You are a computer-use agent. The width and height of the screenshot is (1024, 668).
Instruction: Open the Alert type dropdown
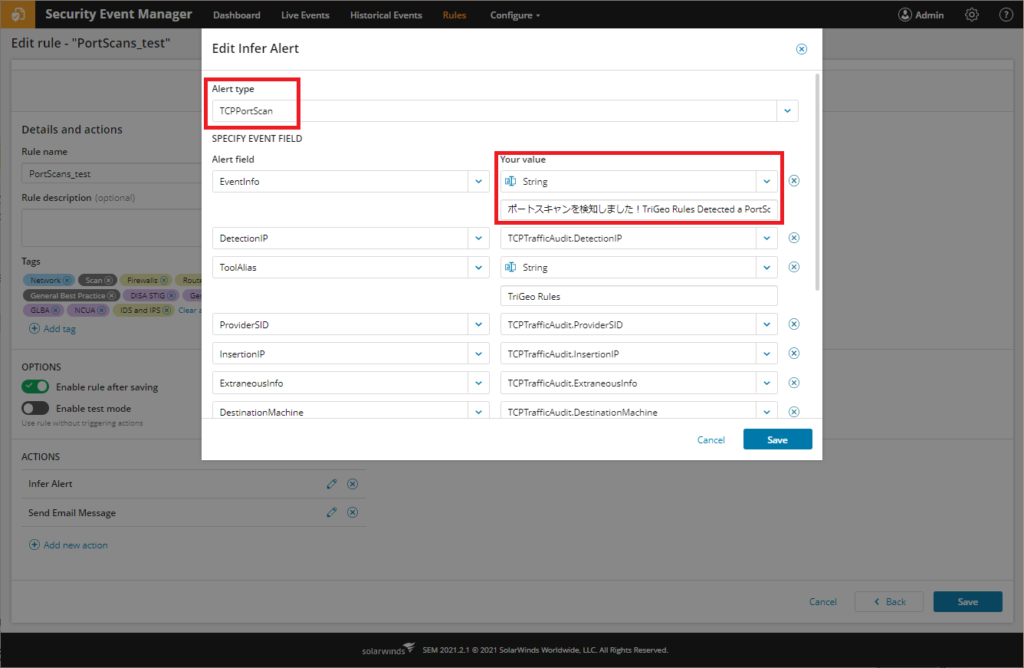[x=787, y=111]
